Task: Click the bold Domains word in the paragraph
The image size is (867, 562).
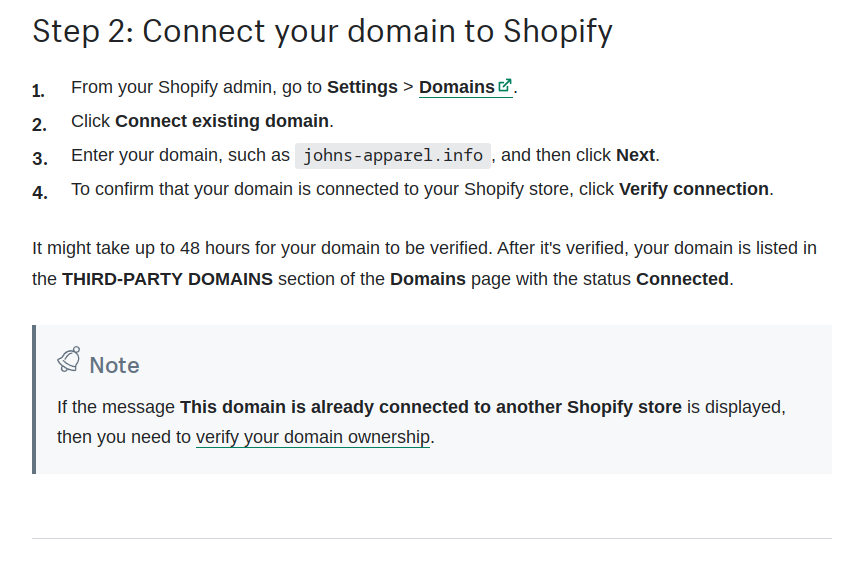Action: 428,279
